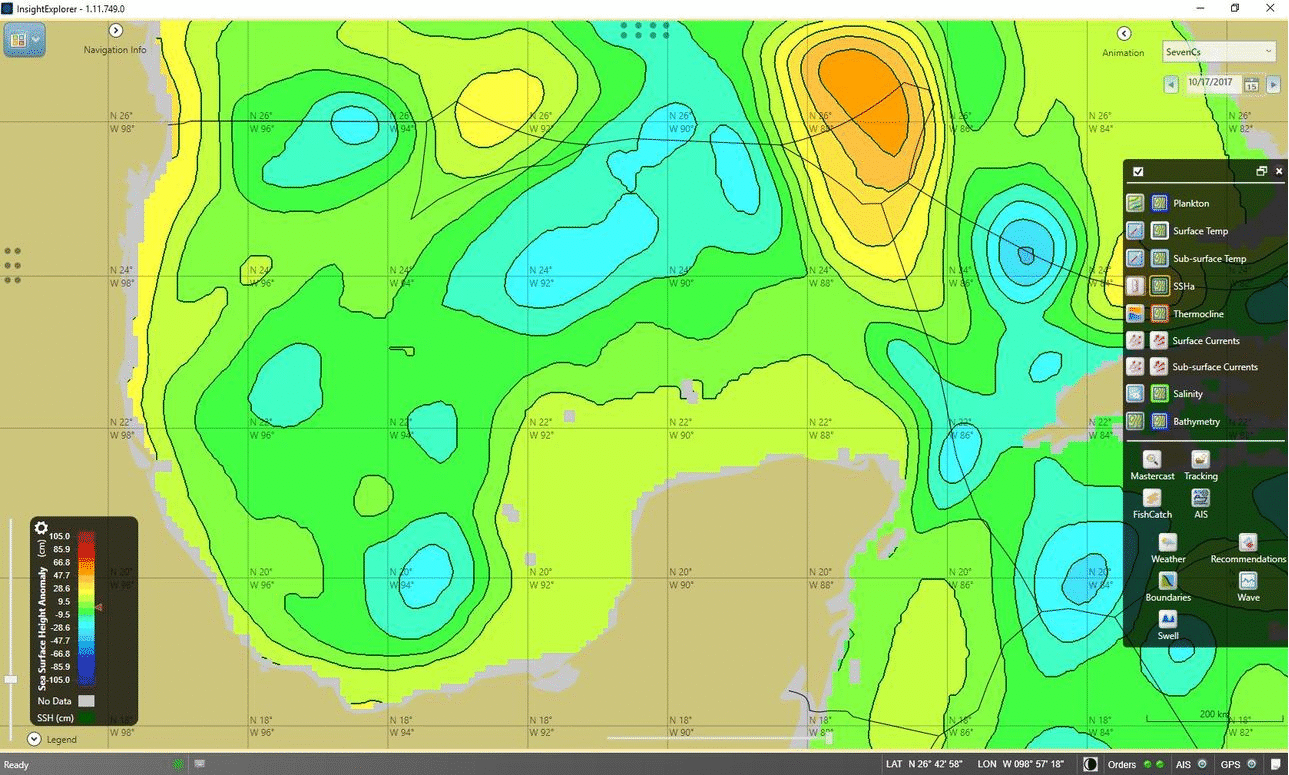Click the SSH (cm) green swatch

(x=87, y=717)
